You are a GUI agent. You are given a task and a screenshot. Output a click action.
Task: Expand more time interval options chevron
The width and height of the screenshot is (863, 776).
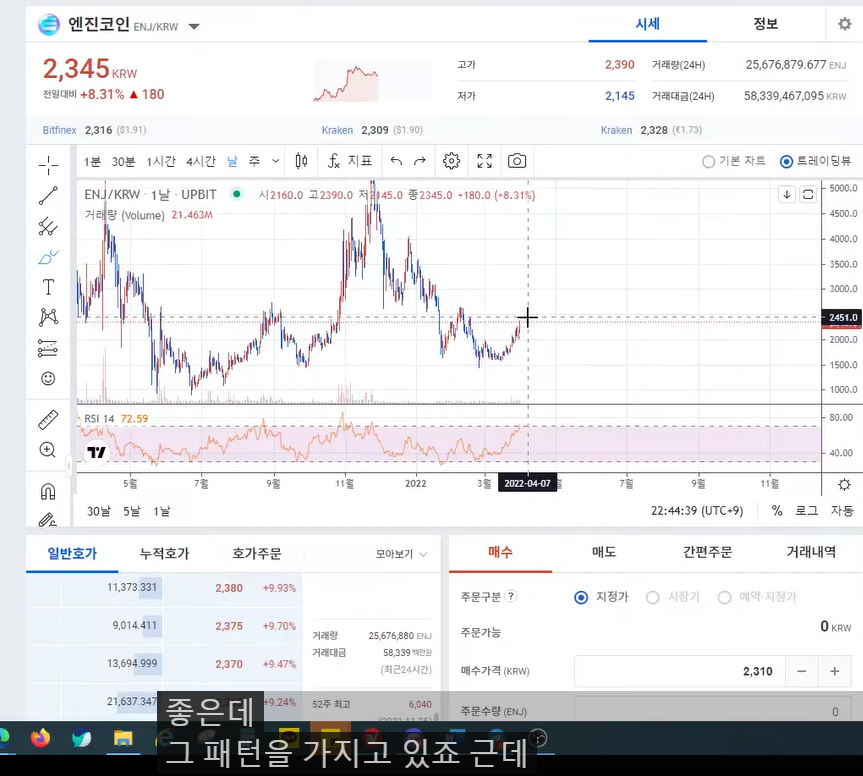coord(276,161)
